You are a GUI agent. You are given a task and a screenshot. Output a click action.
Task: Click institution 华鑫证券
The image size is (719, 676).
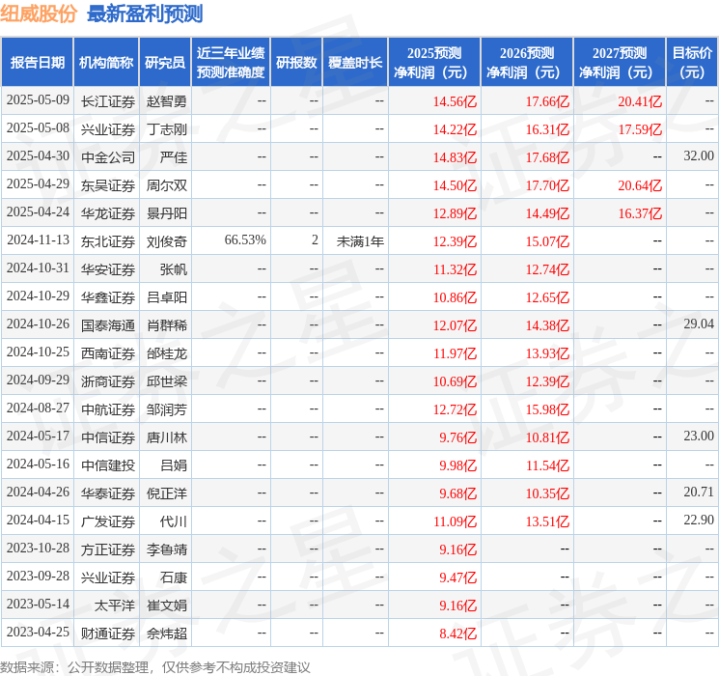pyautogui.click(x=108, y=297)
